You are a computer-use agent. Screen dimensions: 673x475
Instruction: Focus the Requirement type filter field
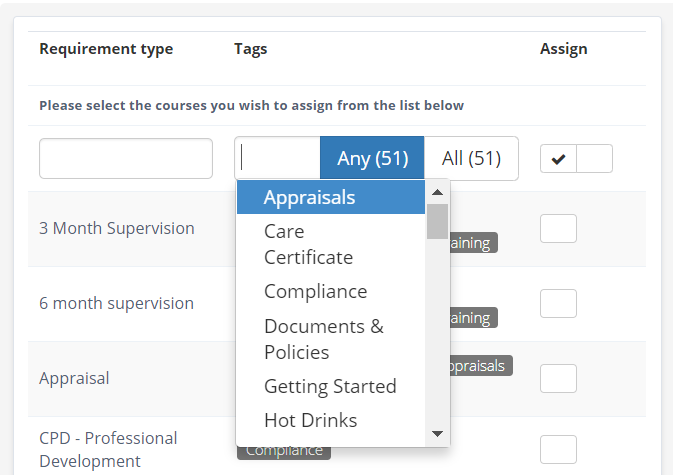coord(126,159)
